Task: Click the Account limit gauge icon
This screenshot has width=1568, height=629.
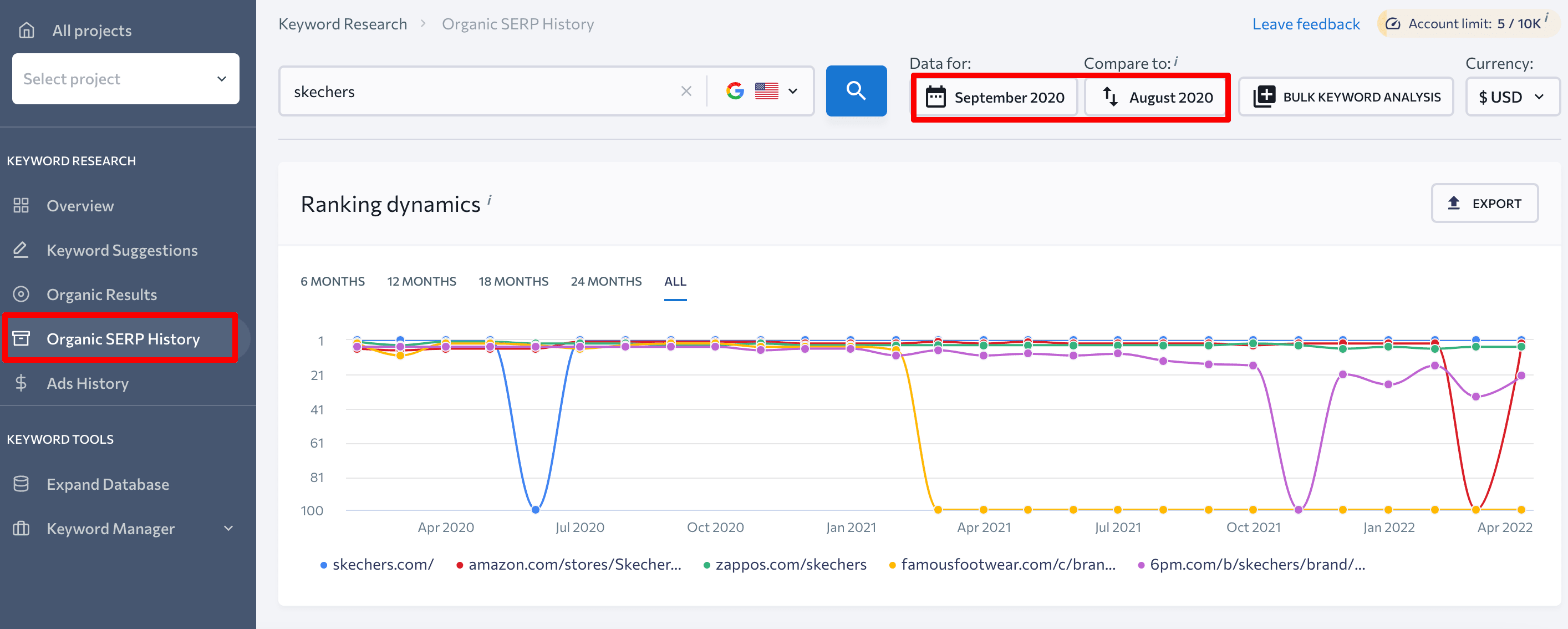Action: [x=1393, y=24]
